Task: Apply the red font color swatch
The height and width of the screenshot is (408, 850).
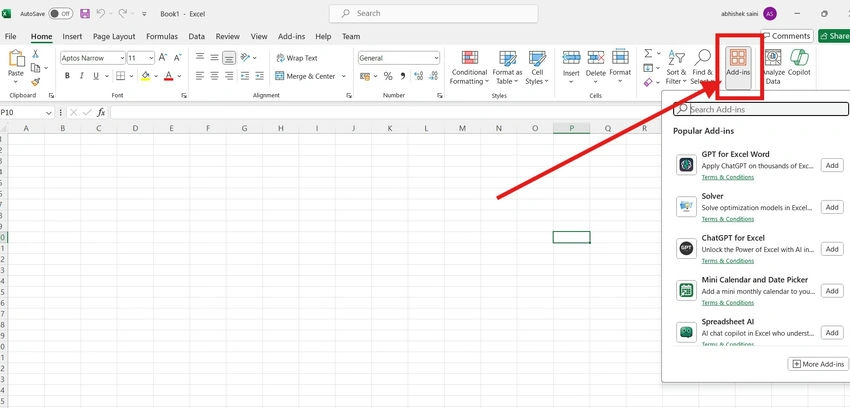Action: [169, 76]
